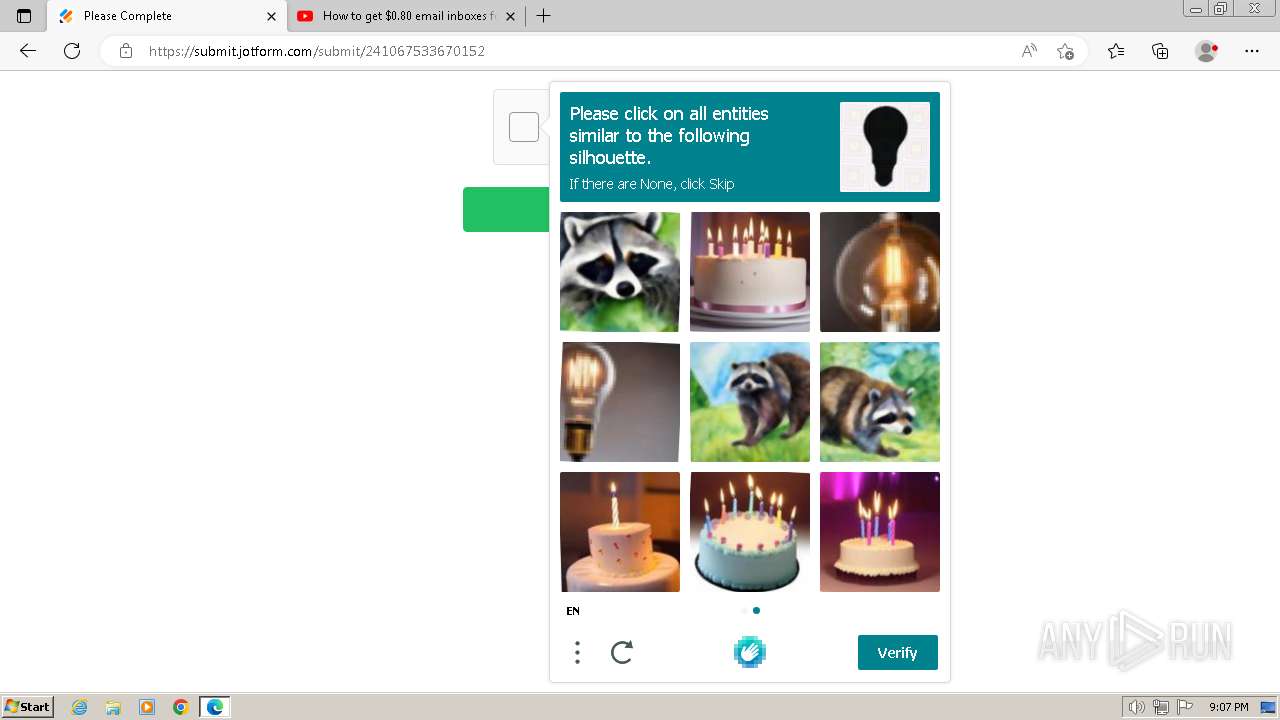The height and width of the screenshot is (720, 1280).
Task: Select the raccoon face close-up image
Action: tap(620, 272)
